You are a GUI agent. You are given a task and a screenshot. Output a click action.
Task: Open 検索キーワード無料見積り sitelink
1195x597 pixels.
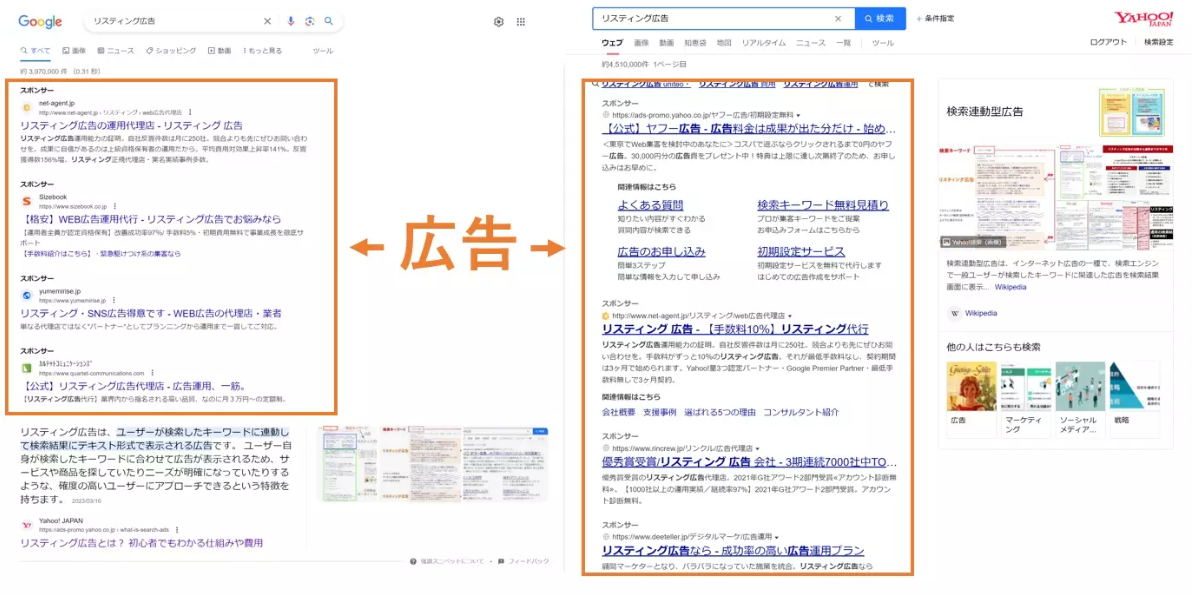coord(823,205)
